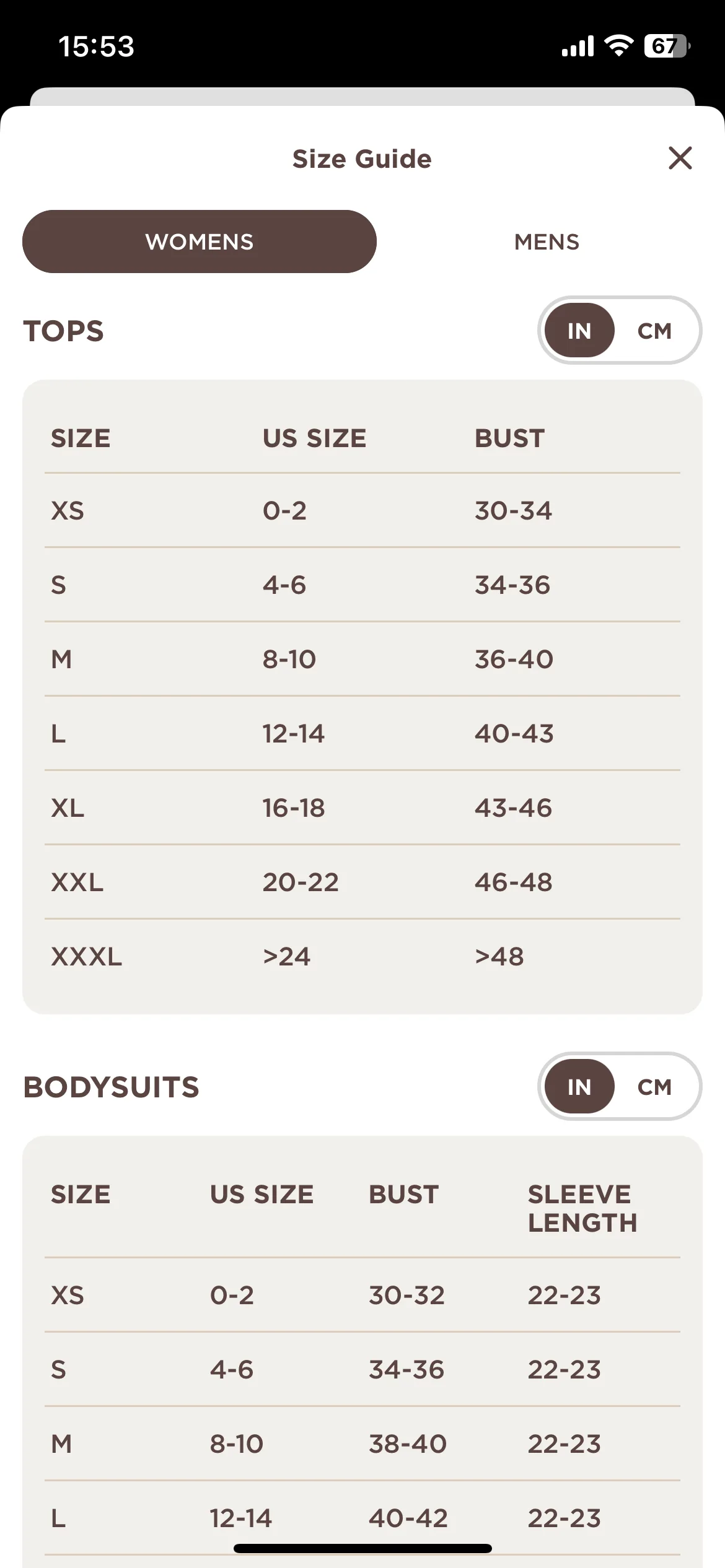725x1568 pixels.
Task: Tap the battery indicator in status bar
Action: [x=667, y=46]
